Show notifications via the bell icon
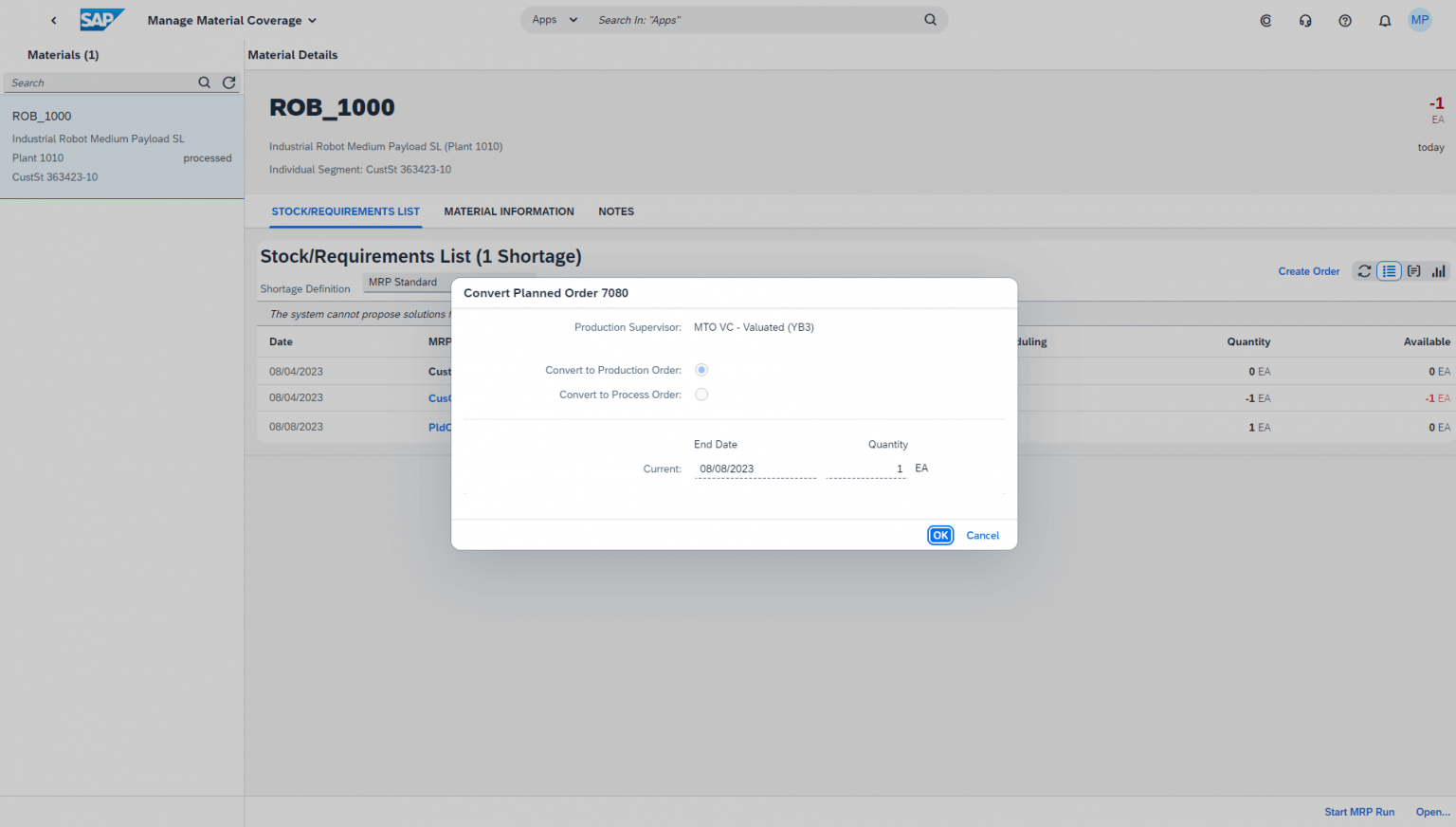 pos(1385,19)
